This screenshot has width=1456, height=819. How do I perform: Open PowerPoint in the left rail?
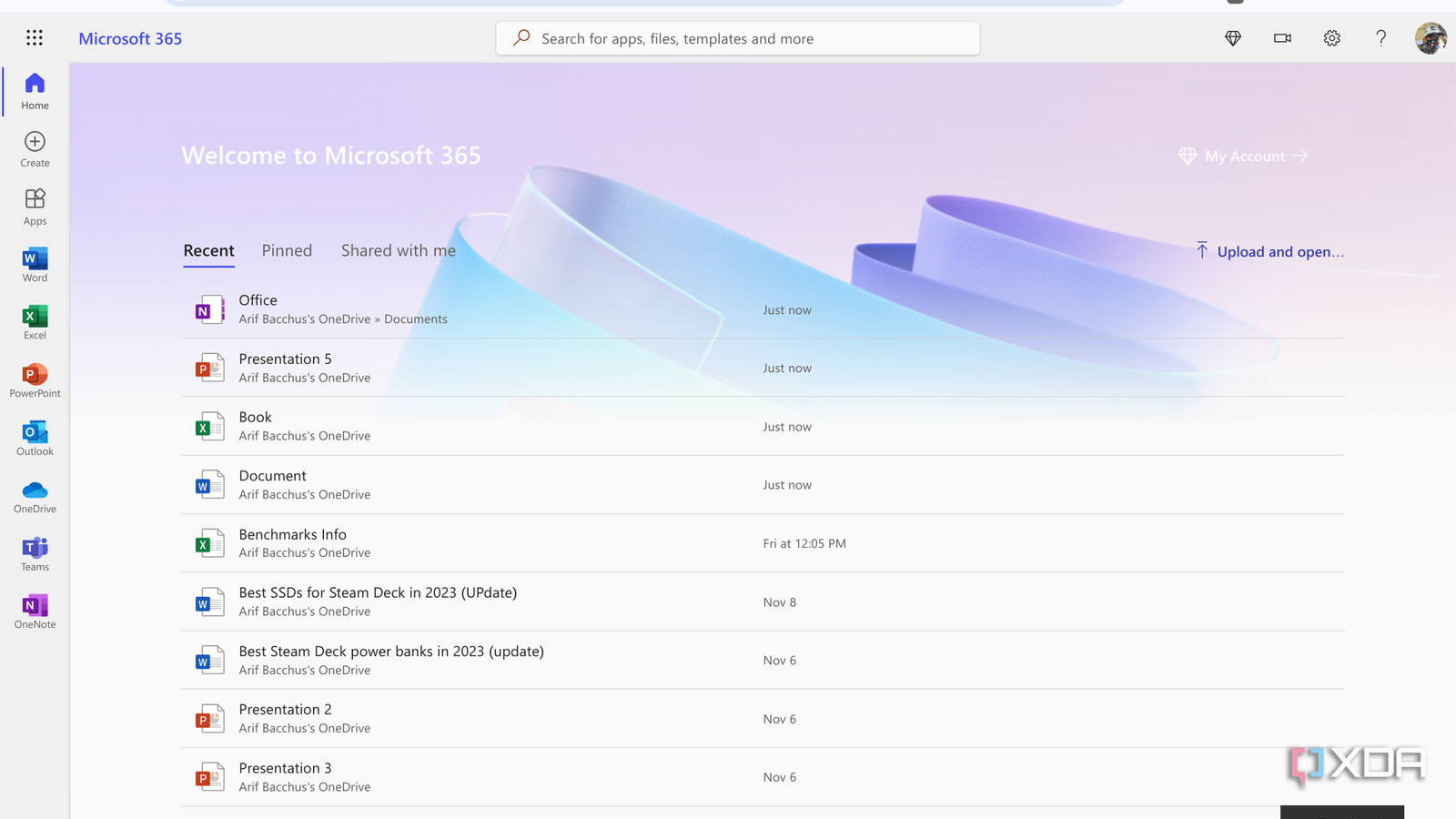tap(35, 379)
